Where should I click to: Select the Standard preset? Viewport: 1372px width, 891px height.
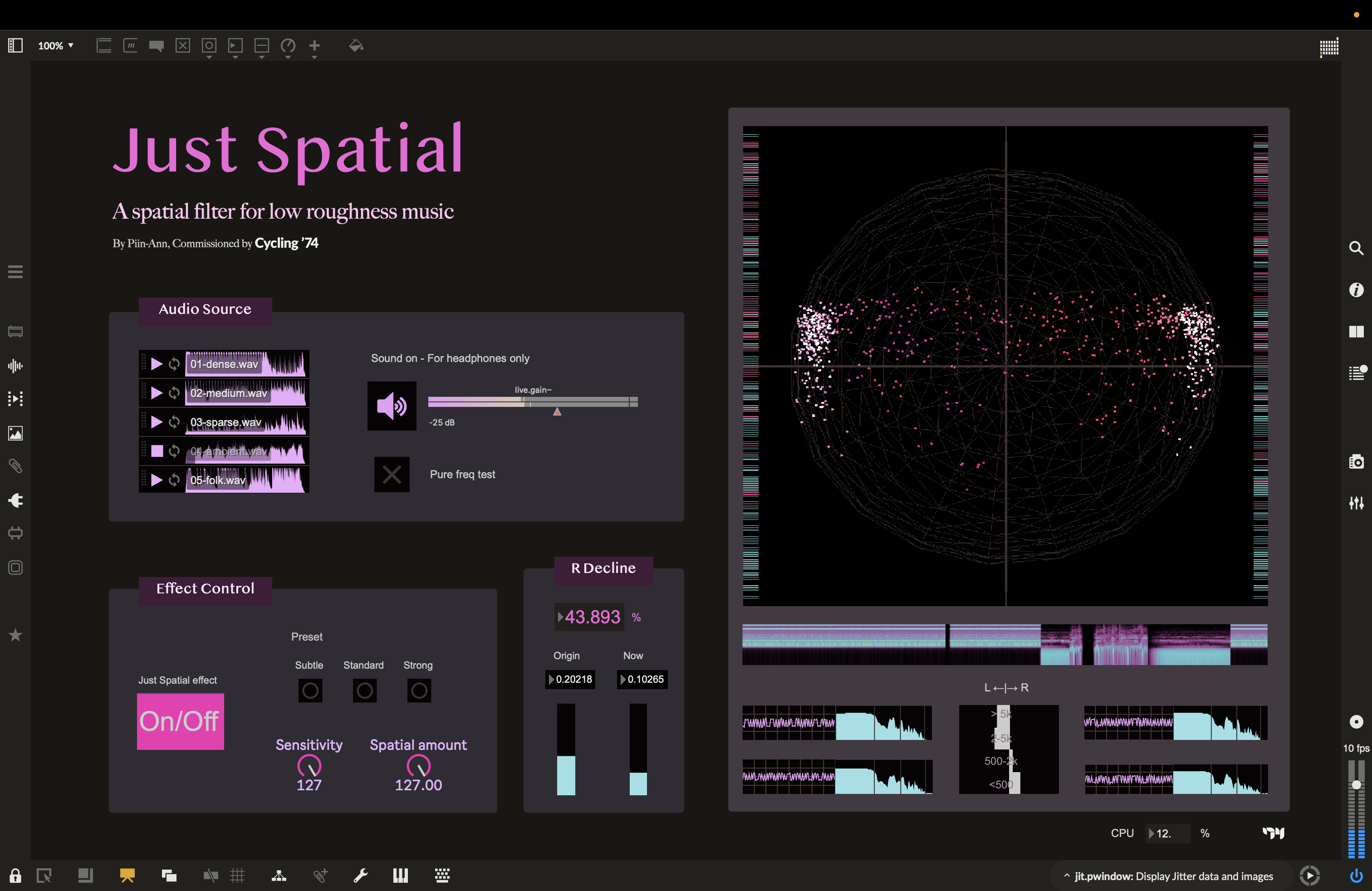point(364,690)
